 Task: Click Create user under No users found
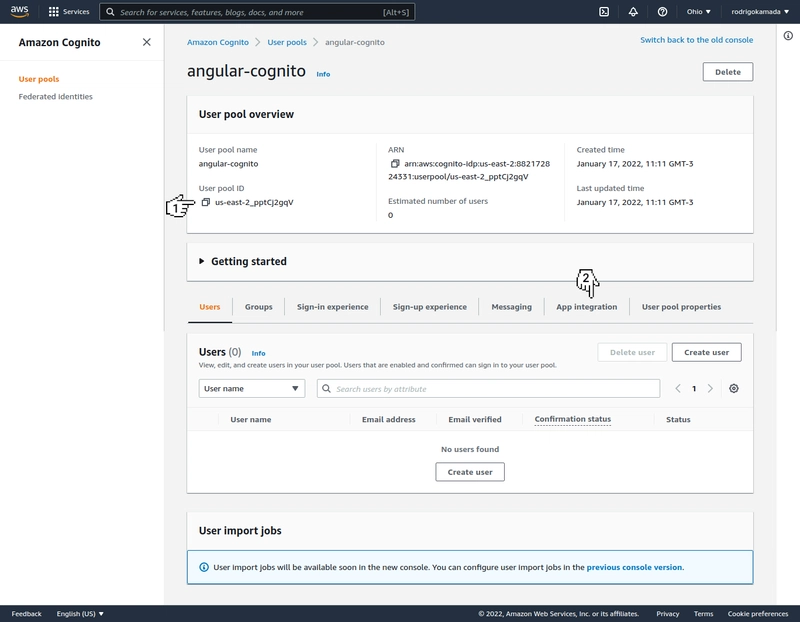470,472
